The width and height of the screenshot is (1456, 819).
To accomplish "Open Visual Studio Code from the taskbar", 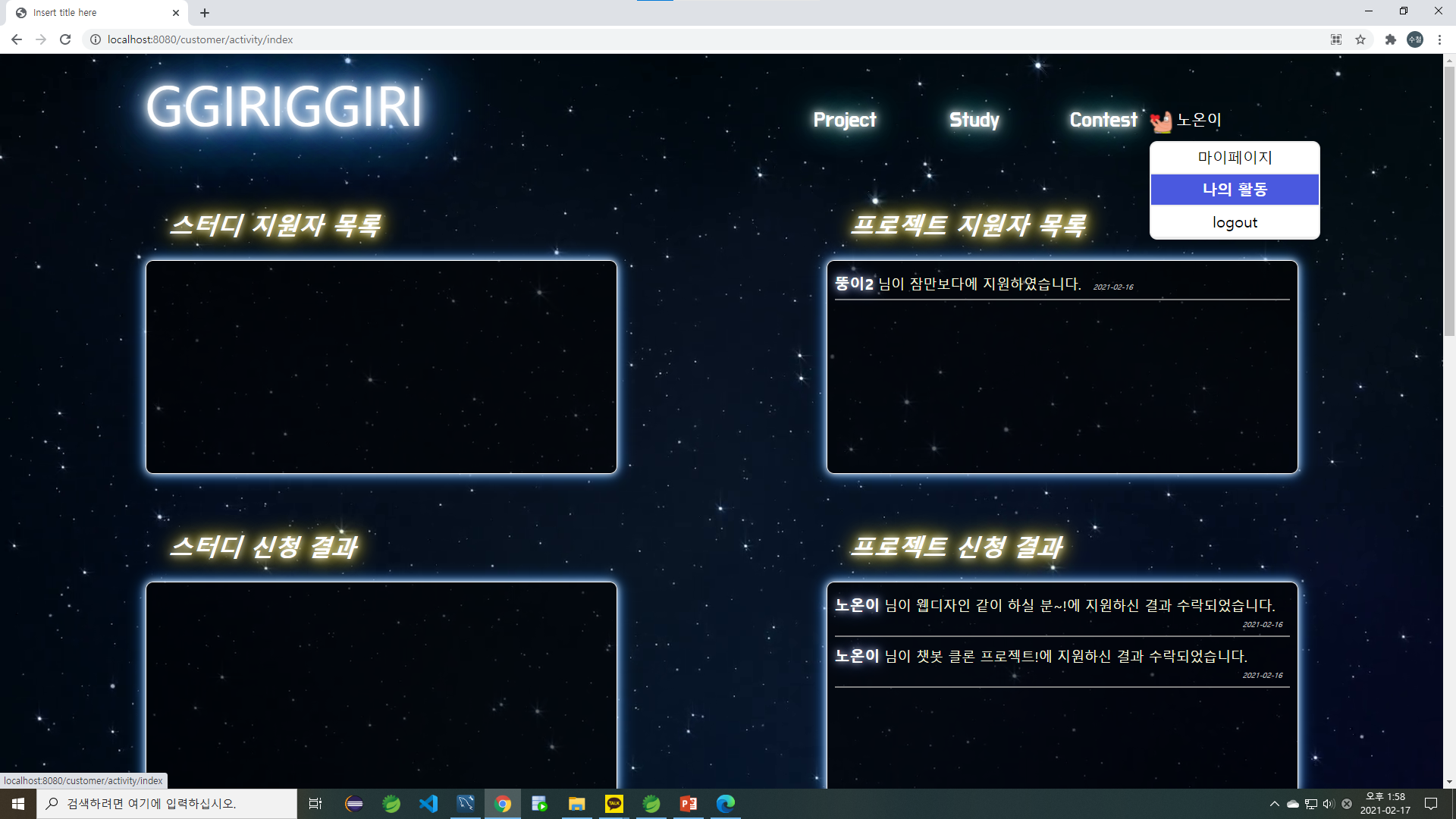I will [x=428, y=804].
